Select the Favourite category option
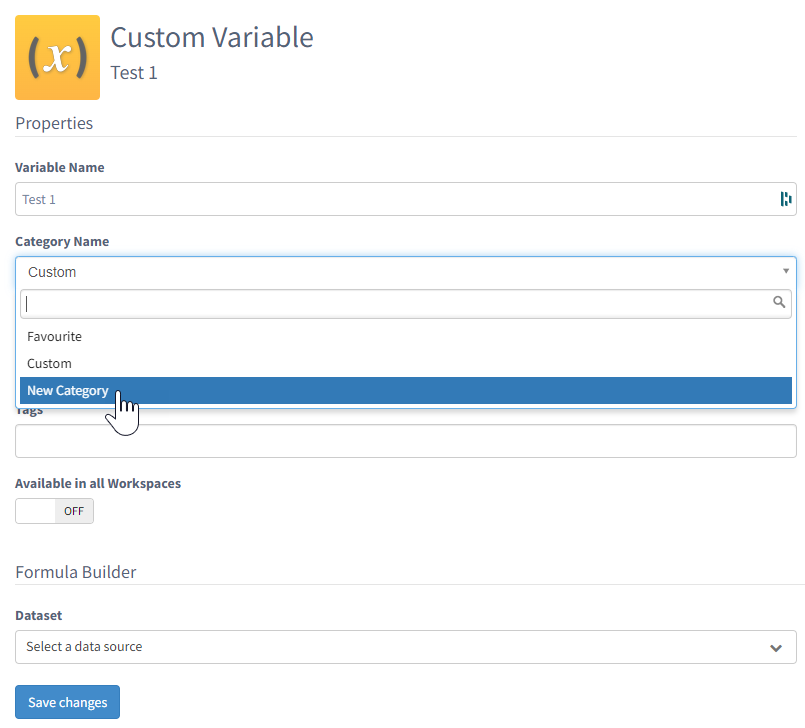The image size is (805, 728). pos(55,337)
